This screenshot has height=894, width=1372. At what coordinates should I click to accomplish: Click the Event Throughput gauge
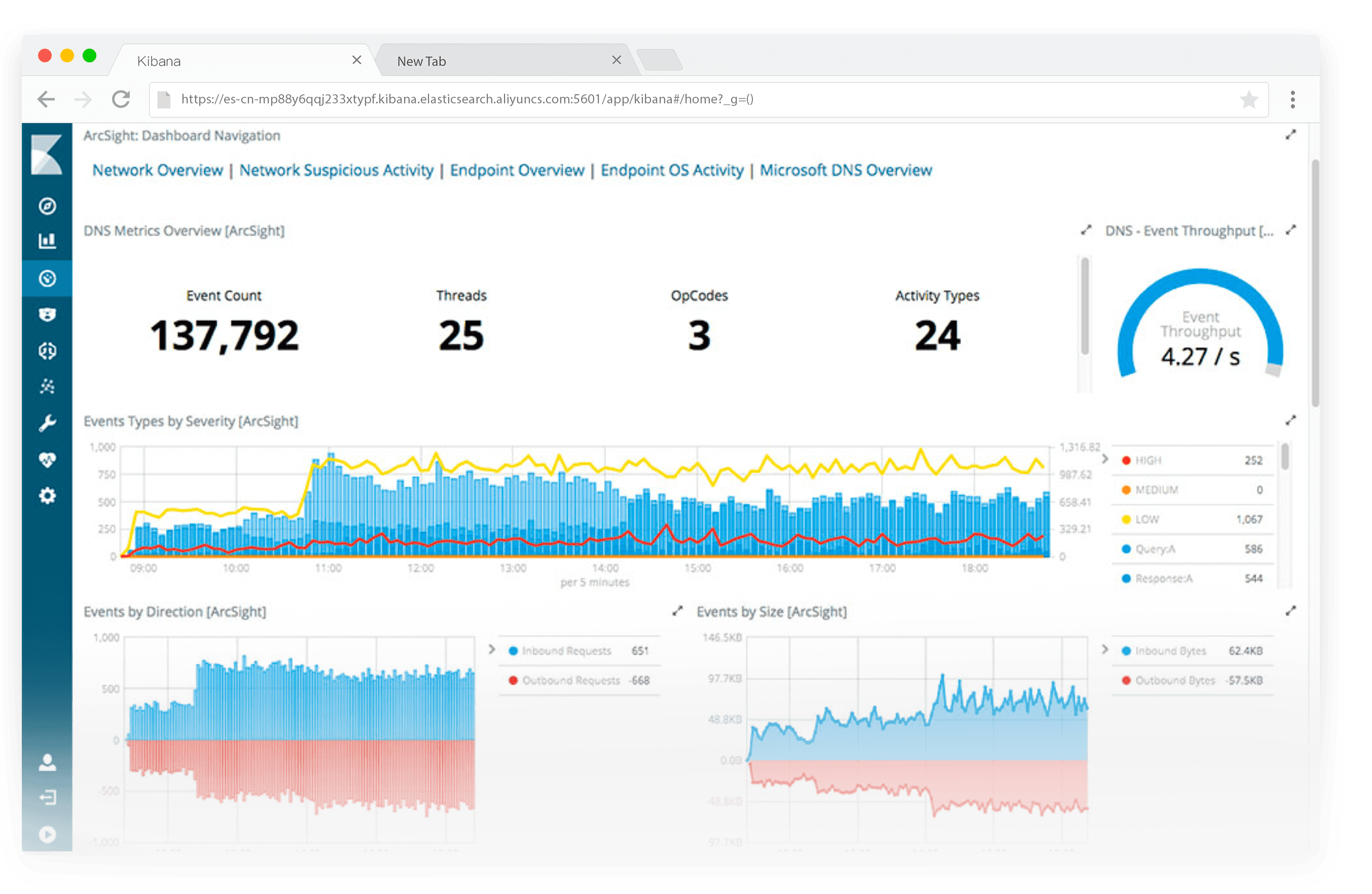click(x=1200, y=324)
